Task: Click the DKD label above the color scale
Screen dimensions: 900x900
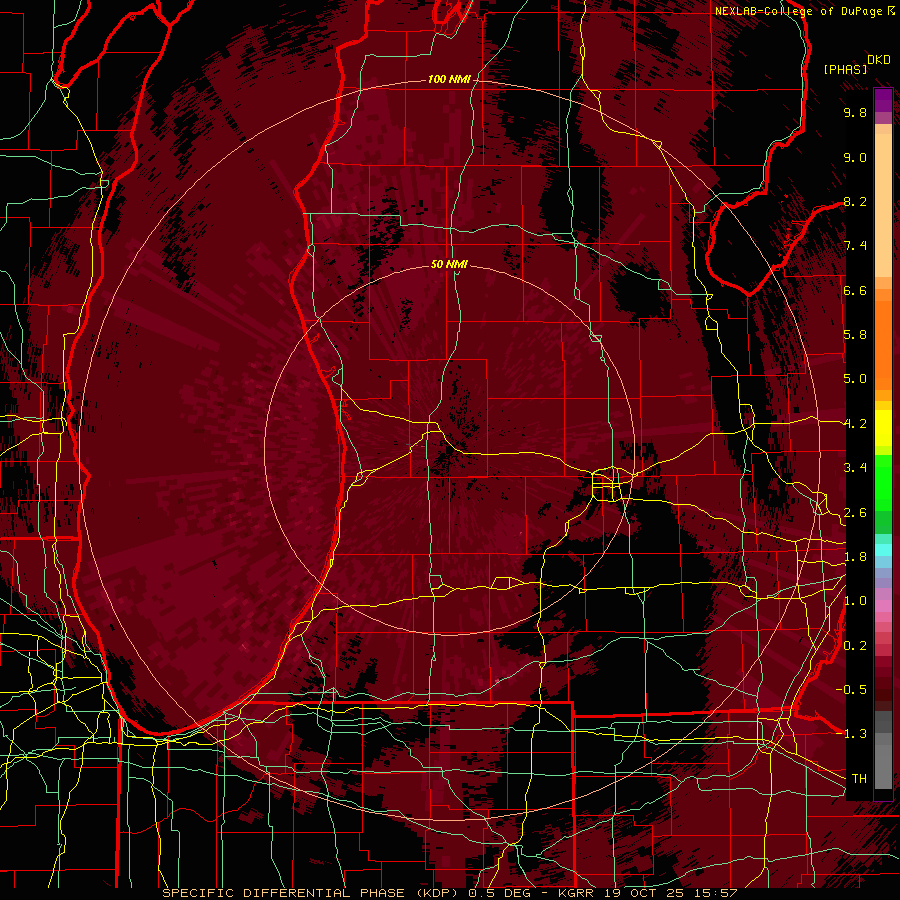Action: point(878,60)
